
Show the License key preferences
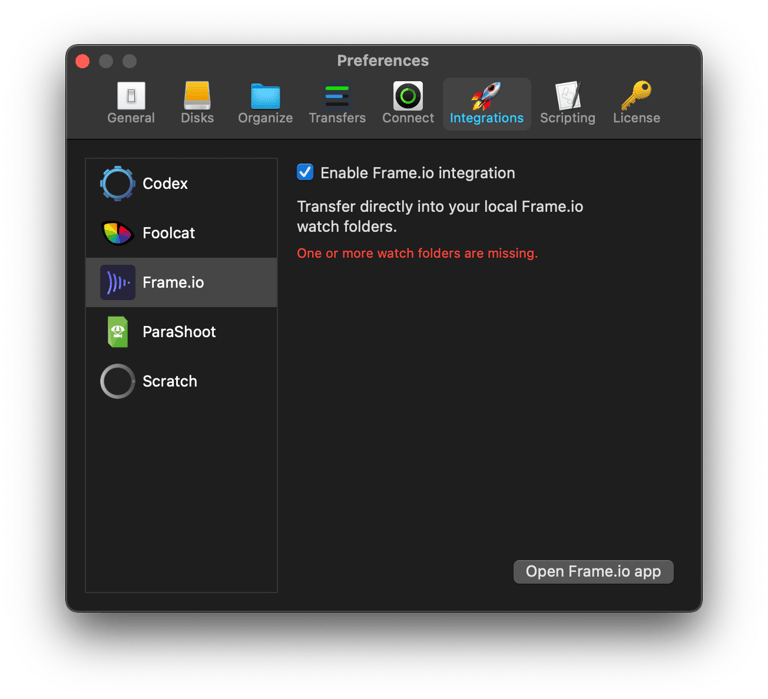coord(636,104)
